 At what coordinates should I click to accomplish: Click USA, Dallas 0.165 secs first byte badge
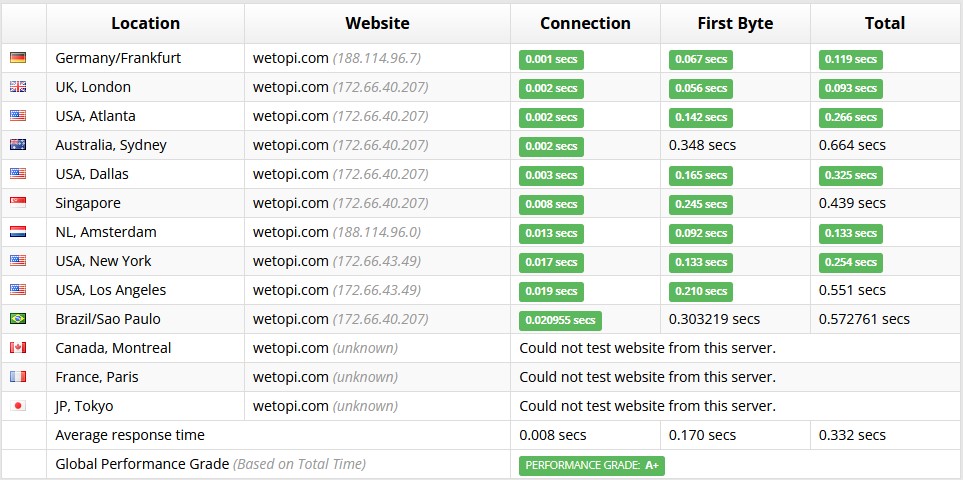[x=701, y=176]
